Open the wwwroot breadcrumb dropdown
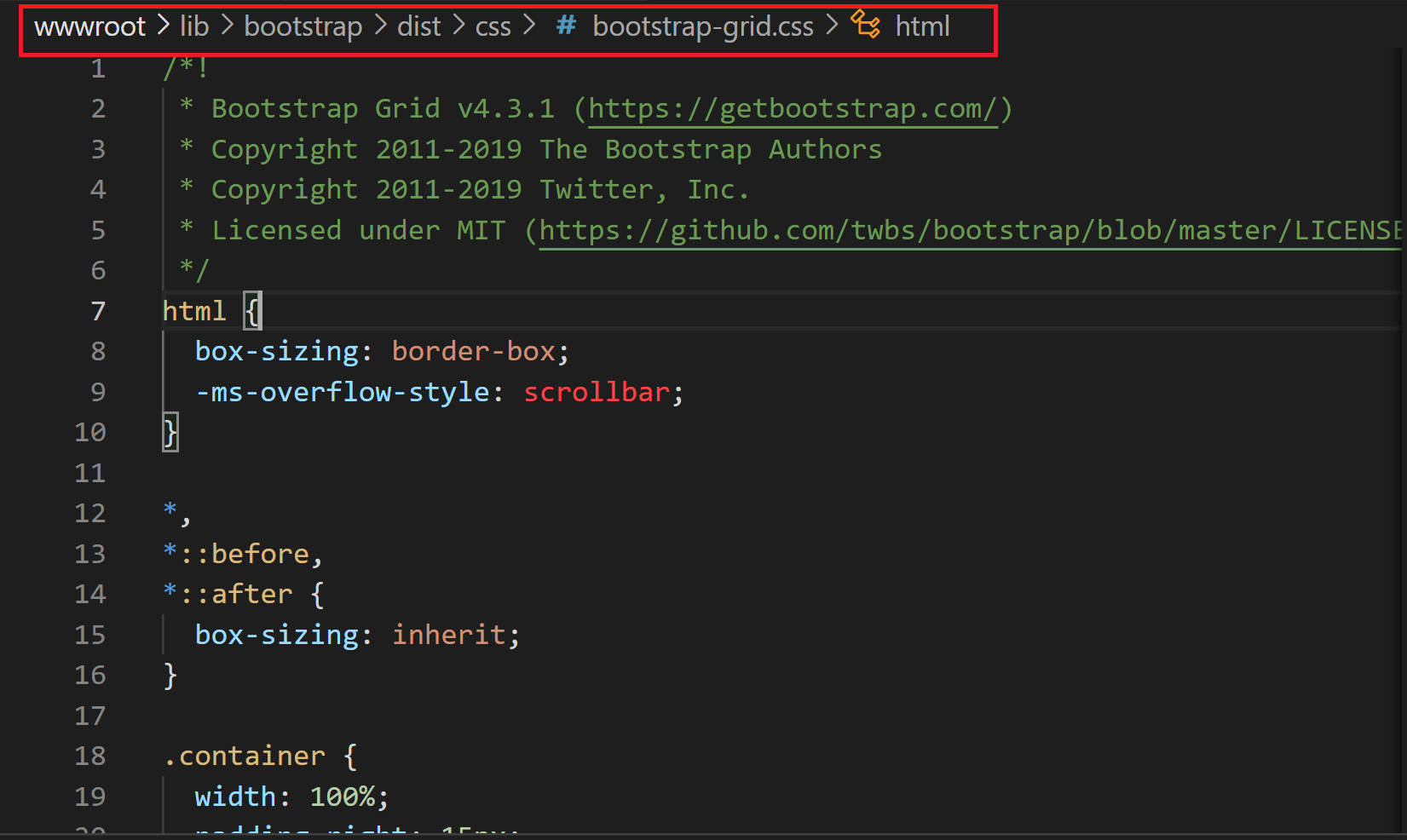1407x840 pixels. 89,26
